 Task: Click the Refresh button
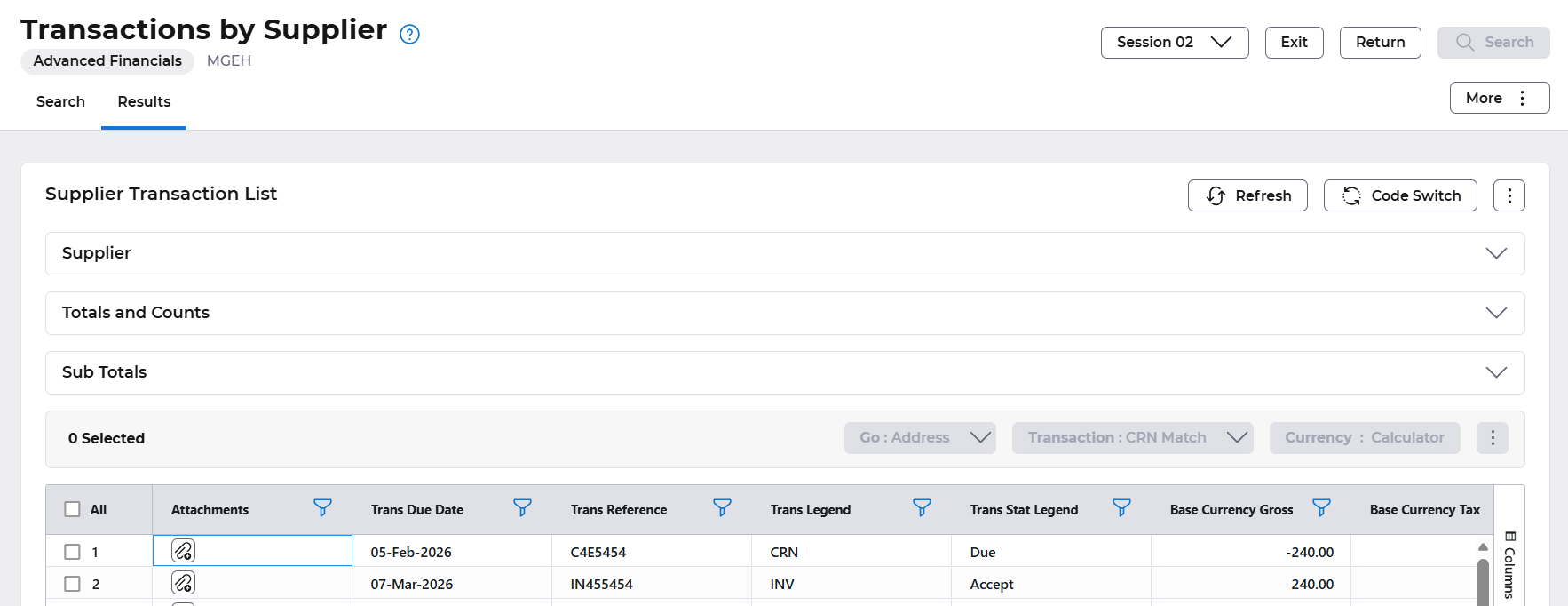1247,195
